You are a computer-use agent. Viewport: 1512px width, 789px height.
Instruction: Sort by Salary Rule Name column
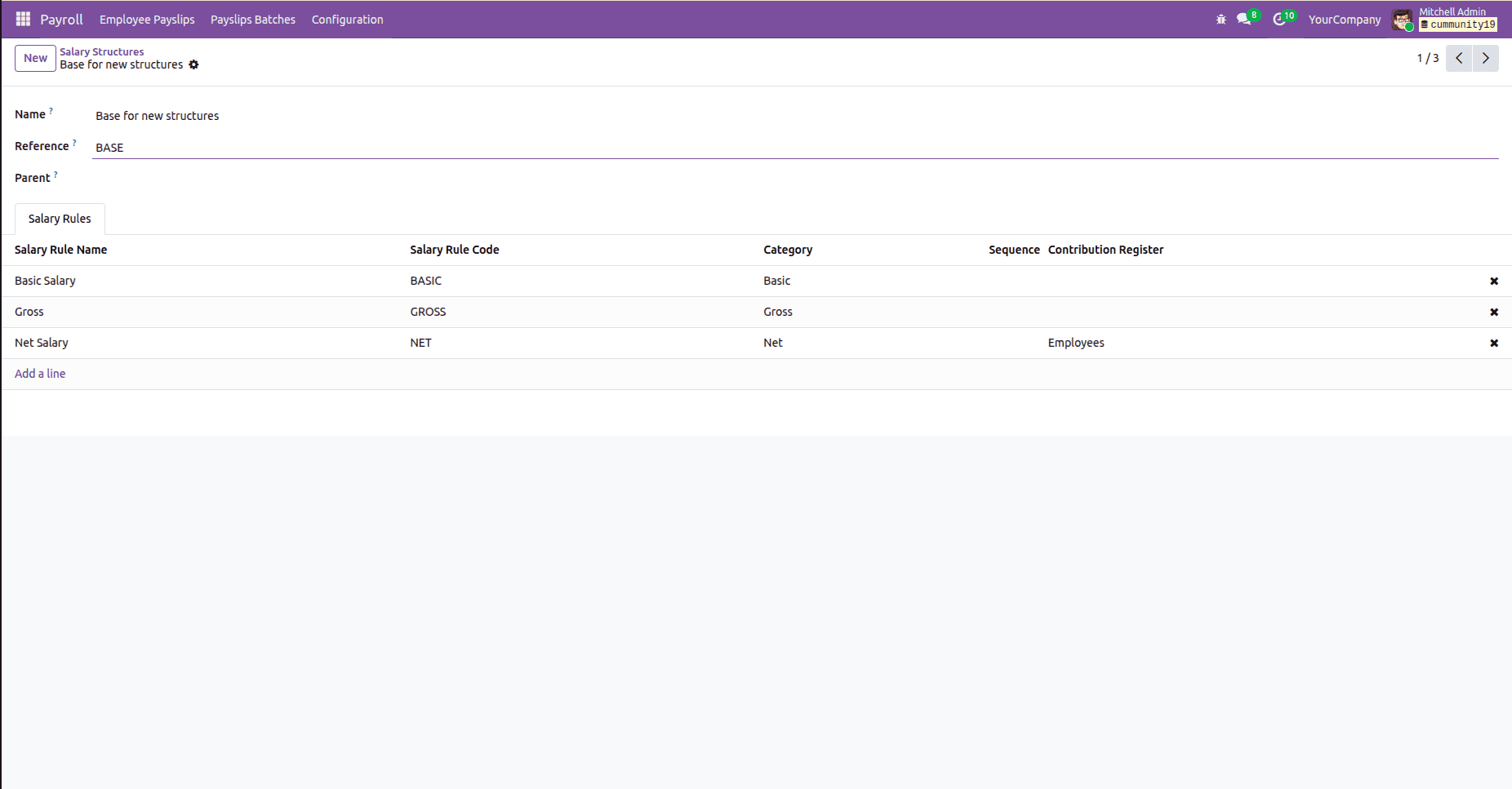(60, 250)
